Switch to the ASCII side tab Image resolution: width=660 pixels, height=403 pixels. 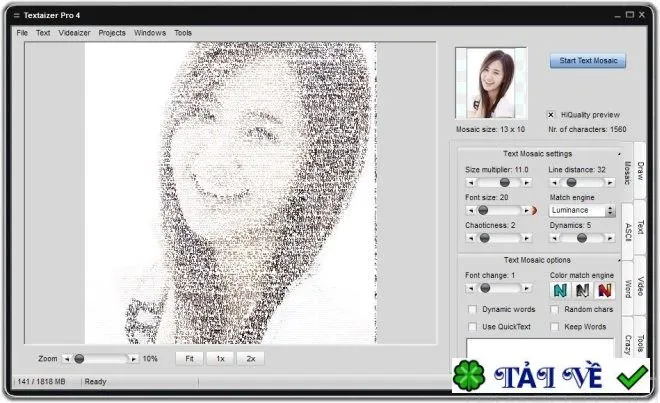pos(628,232)
